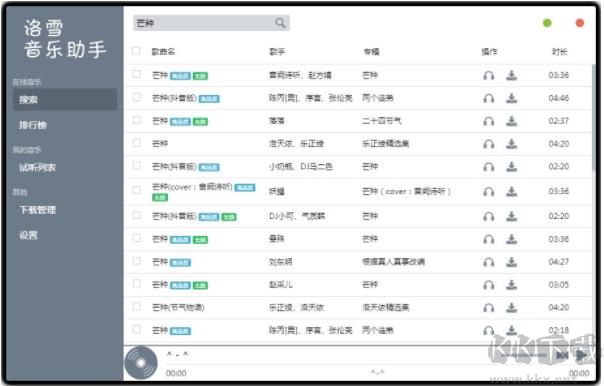Viewport: 604px width, 386px height.
Task: Listen to the 妖蝶 cover version
Action: (488, 191)
